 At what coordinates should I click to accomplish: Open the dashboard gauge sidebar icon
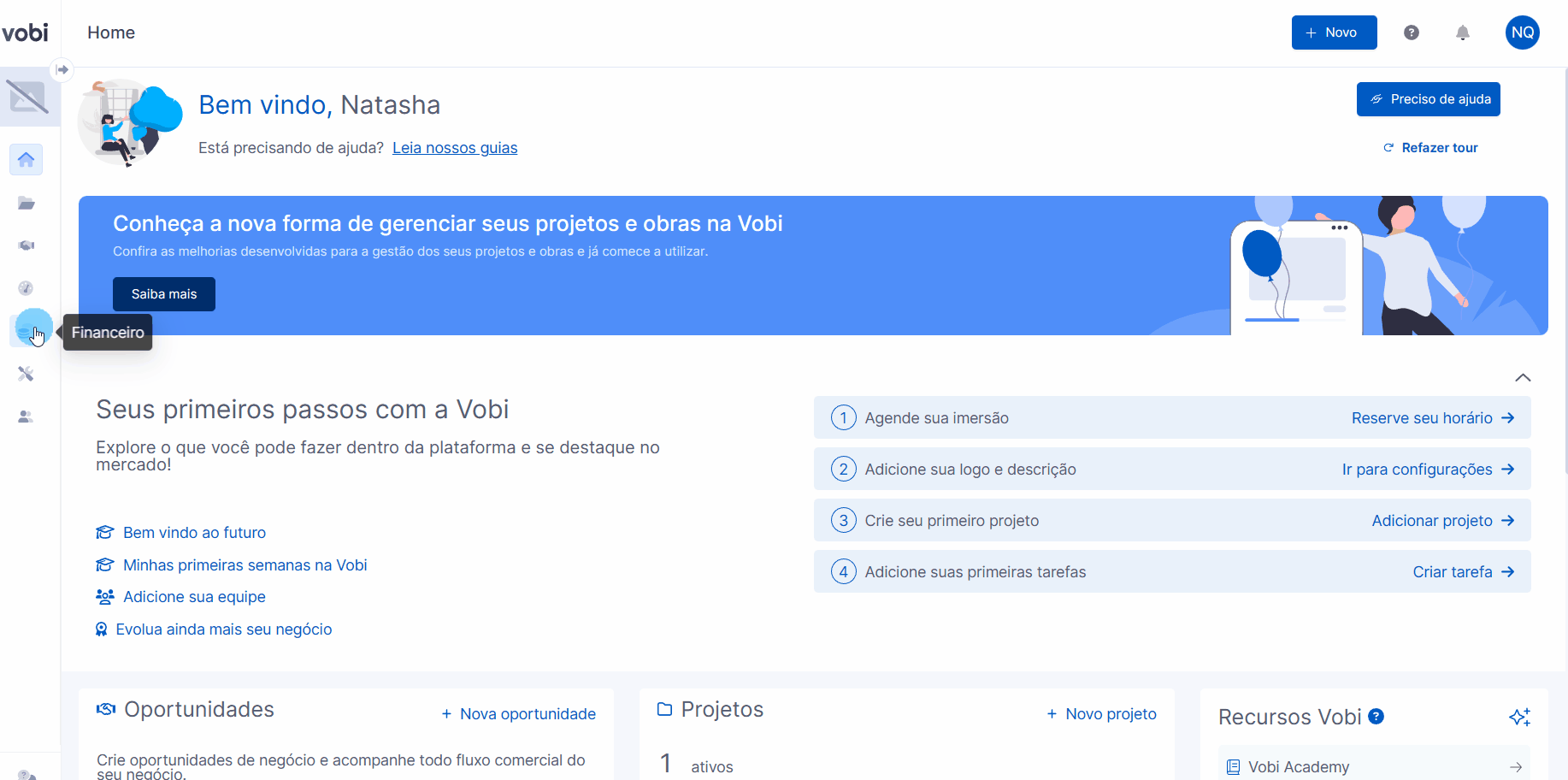point(26,288)
